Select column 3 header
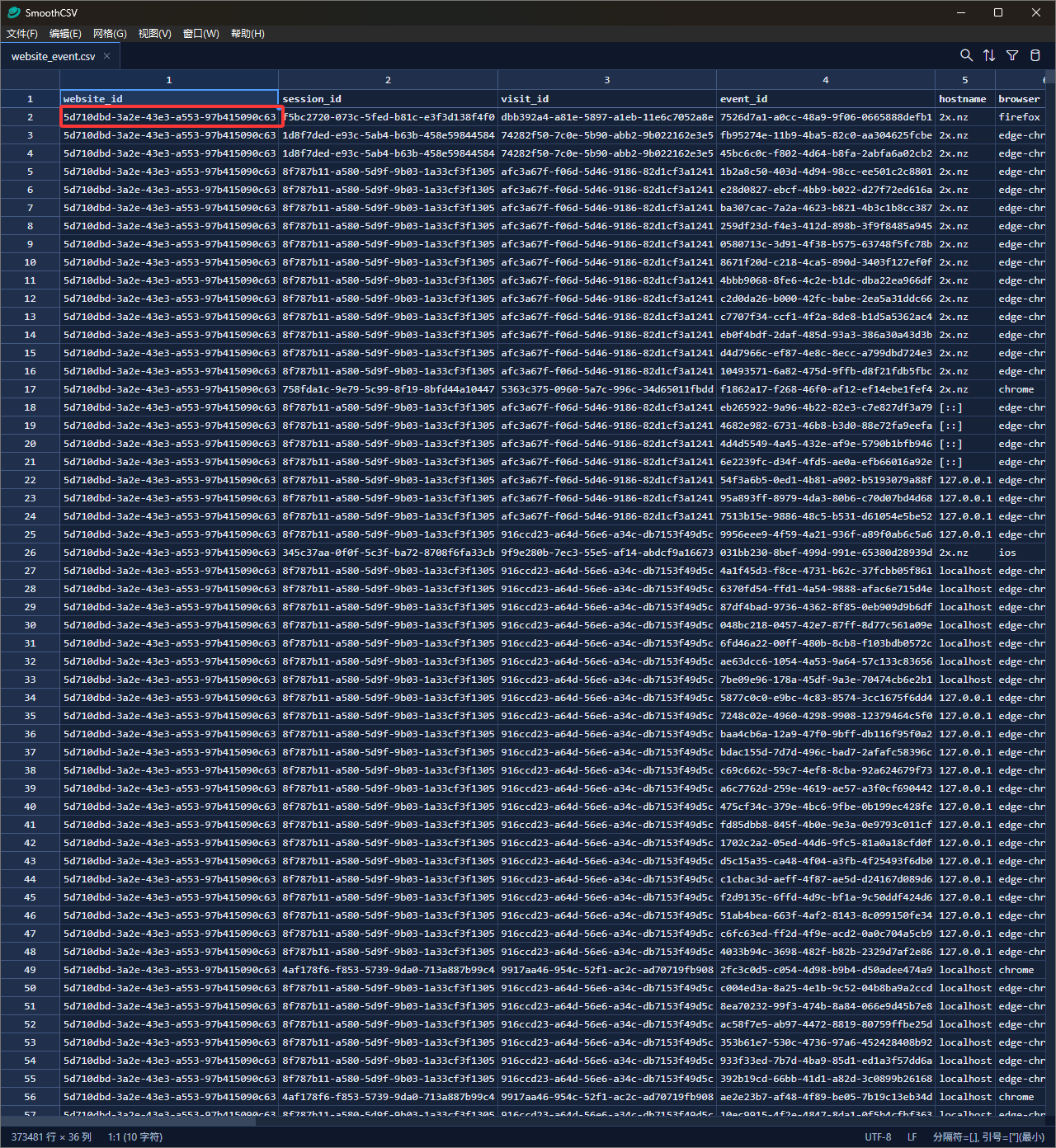Image resolution: width=1056 pixels, height=1148 pixels. 606,80
